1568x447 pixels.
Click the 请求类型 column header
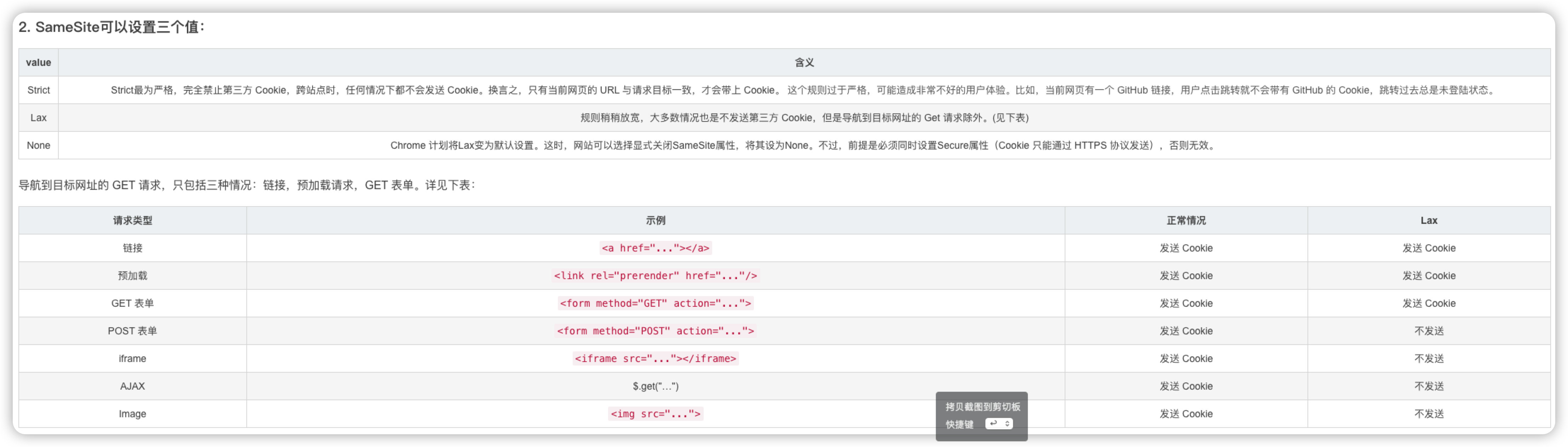(x=132, y=220)
